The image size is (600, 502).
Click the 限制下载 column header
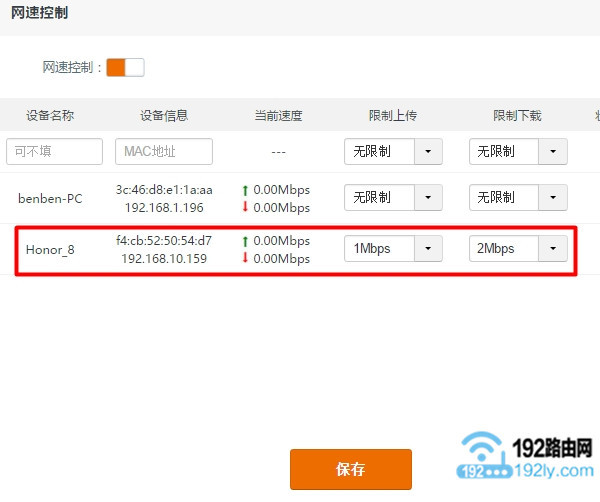tap(517, 115)
